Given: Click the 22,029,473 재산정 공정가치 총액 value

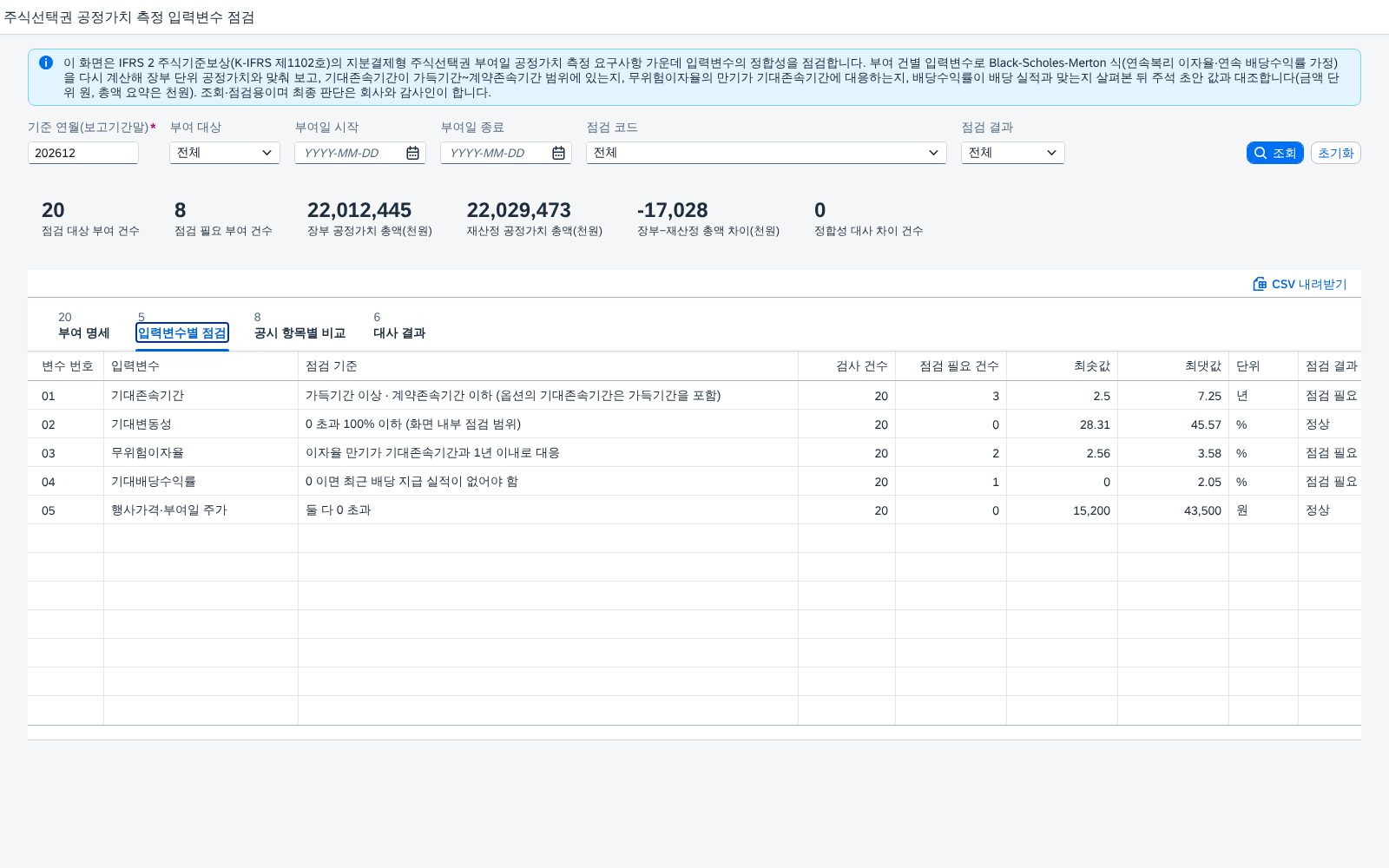Looking at the screenshot, I should pyautogui.click(x=519, y=210).
